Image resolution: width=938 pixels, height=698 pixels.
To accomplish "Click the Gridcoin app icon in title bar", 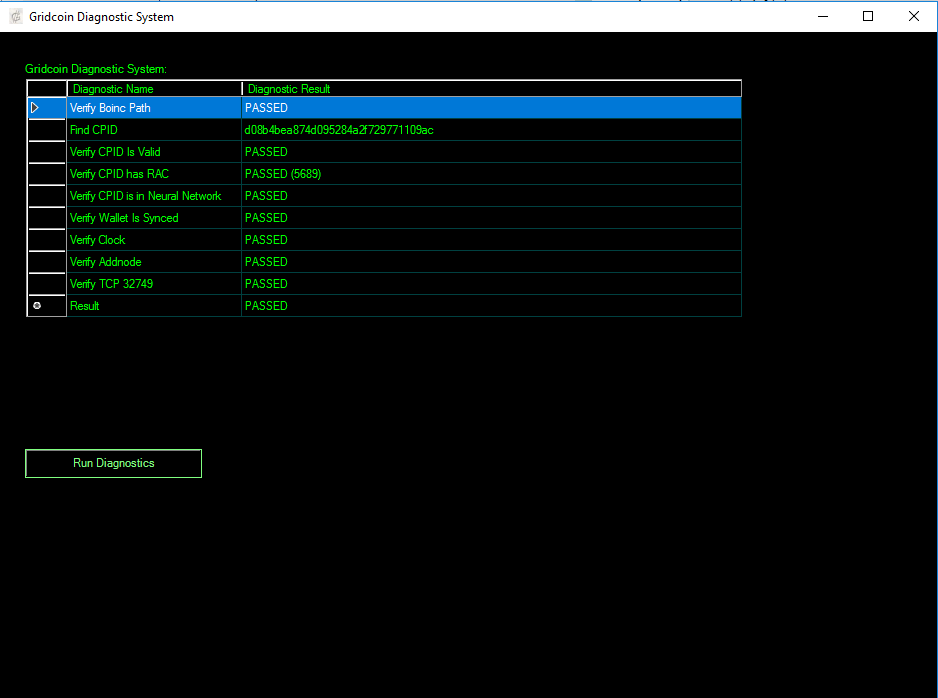I will 16,17.
